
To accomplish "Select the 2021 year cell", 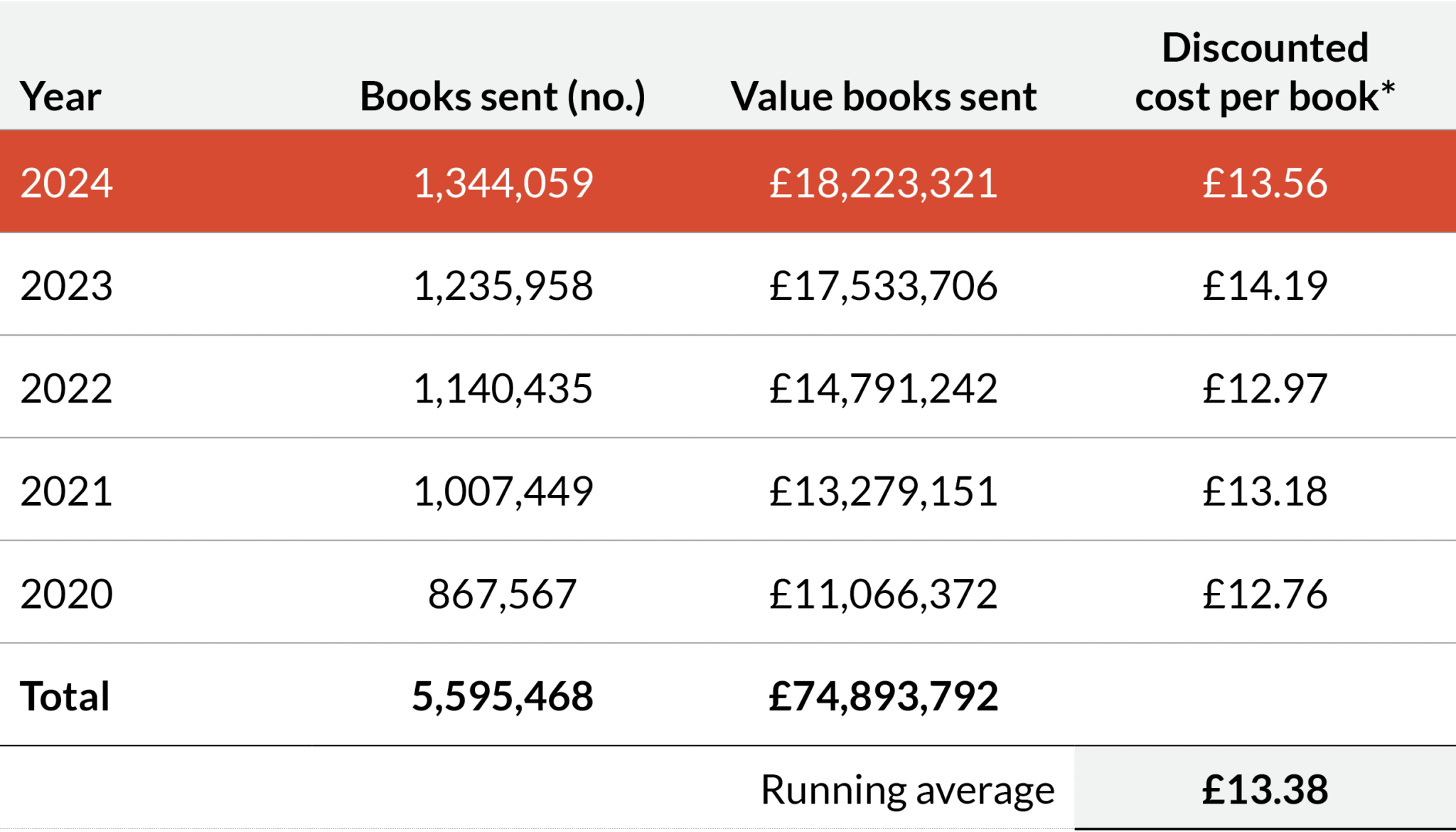I will pyautogui.click(x=66, y=491).
